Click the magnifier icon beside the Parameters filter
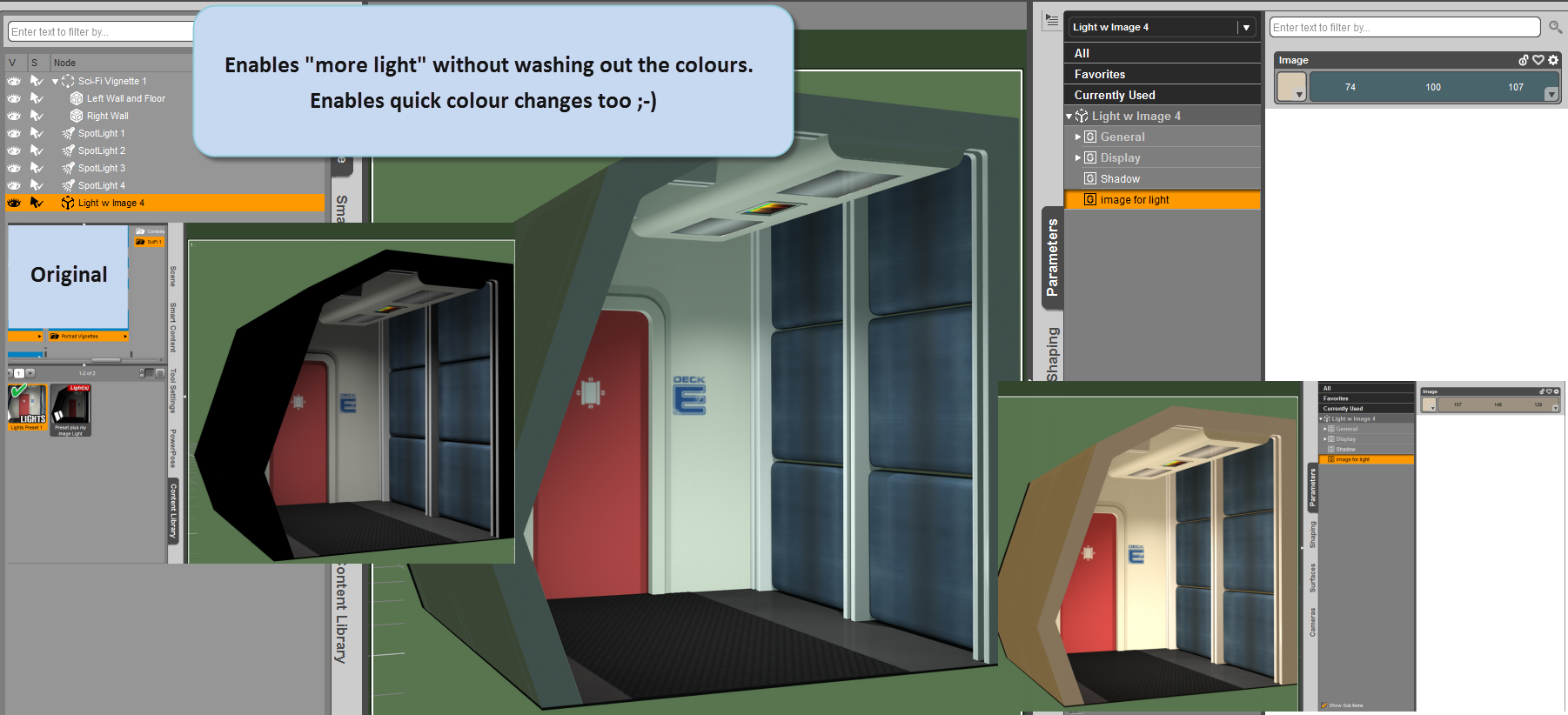This screenshot has width=1568, height=715. click(x=1555, y=28)
